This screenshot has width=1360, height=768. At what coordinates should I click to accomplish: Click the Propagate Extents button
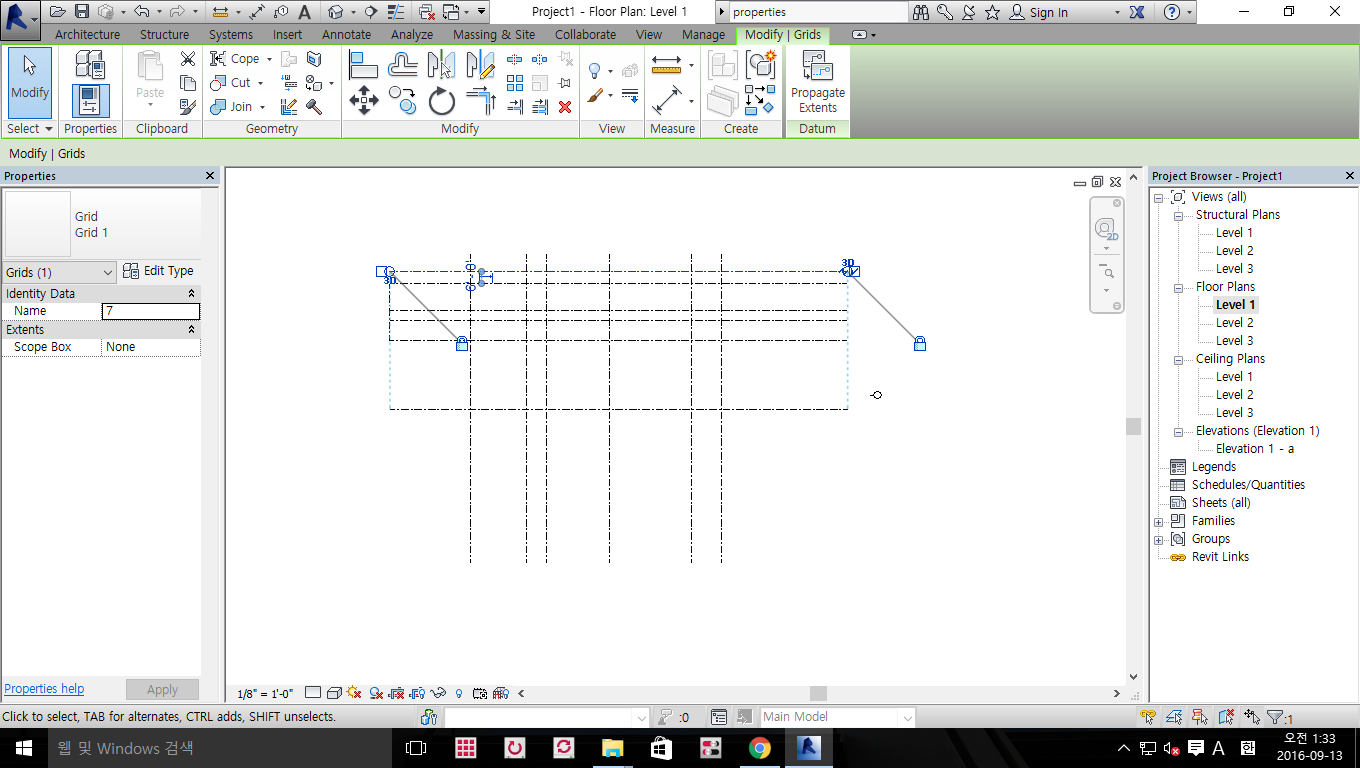pyautogui.click(x=818, y=83)
